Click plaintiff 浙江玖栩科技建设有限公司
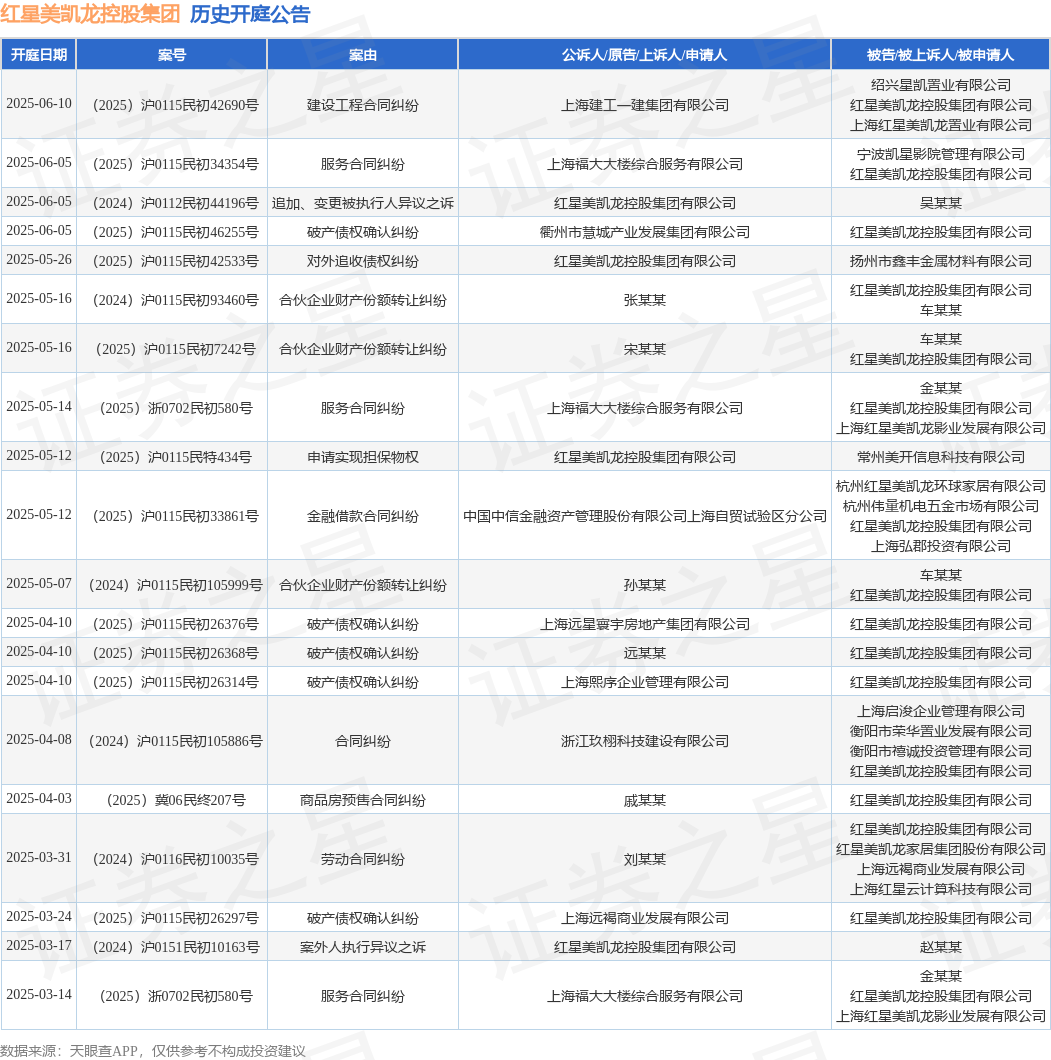This screenshot has width=1051, height=1060. (x=644, y=741)
